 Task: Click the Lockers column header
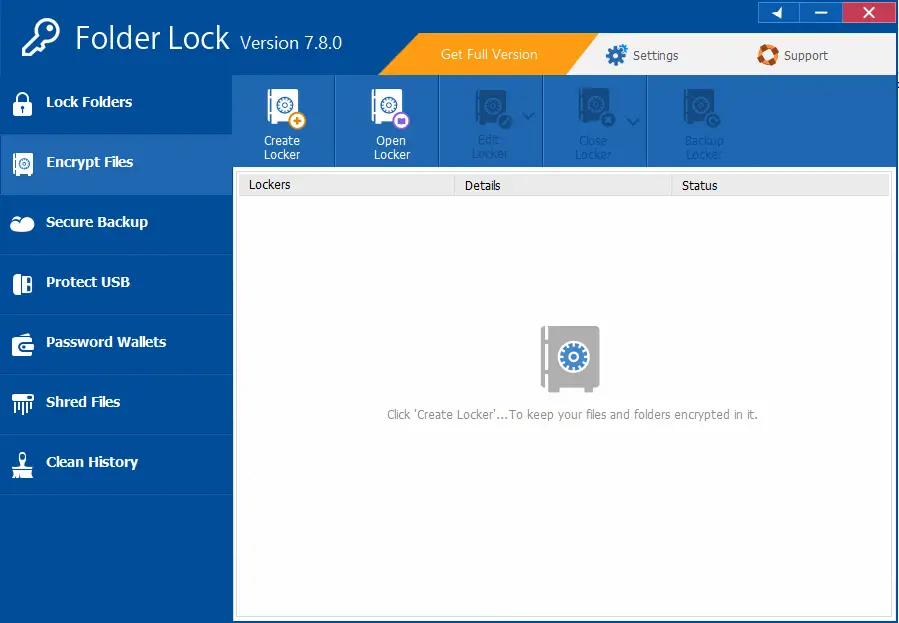tap(346, 185)
